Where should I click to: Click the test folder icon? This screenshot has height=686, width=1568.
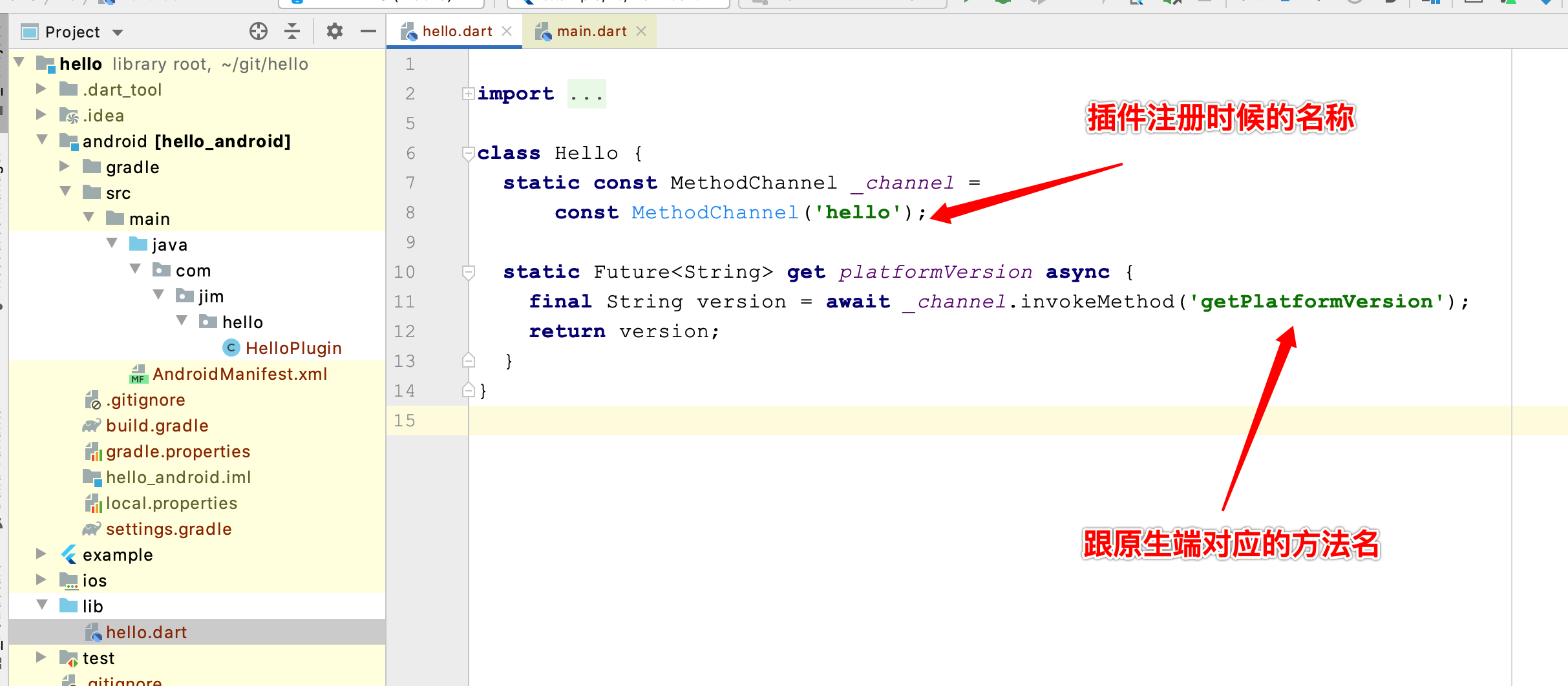coord(69,658)
